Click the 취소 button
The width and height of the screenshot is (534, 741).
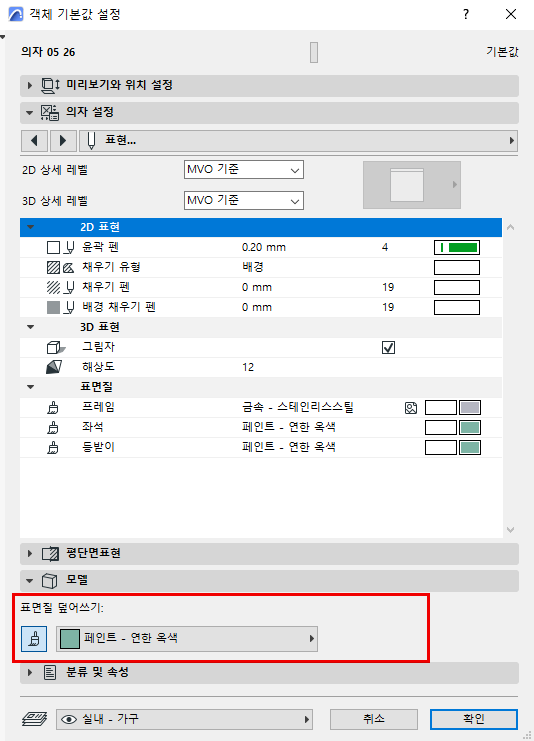(x=373, y=719)
